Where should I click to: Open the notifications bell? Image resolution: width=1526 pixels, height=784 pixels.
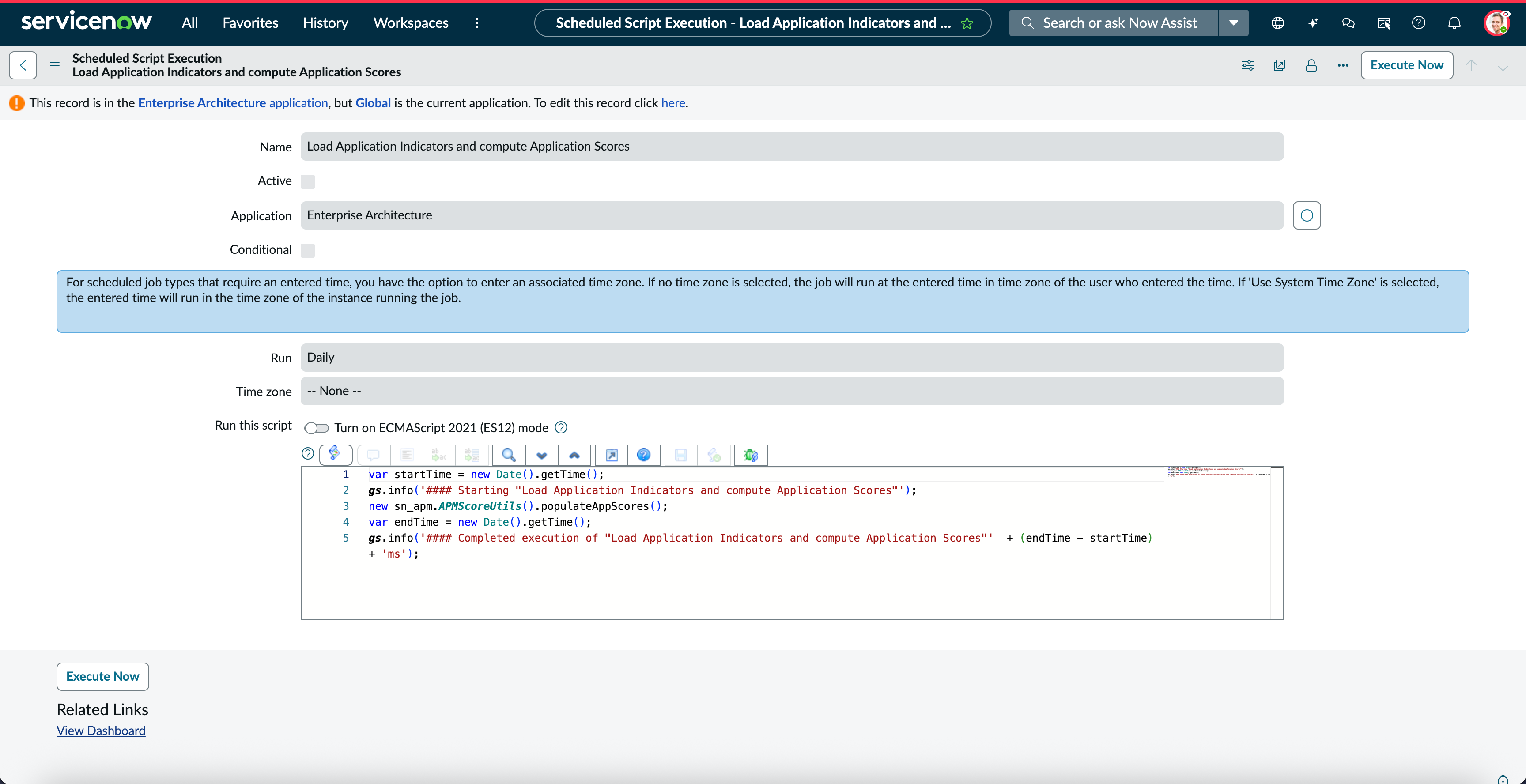point(1454,23)
